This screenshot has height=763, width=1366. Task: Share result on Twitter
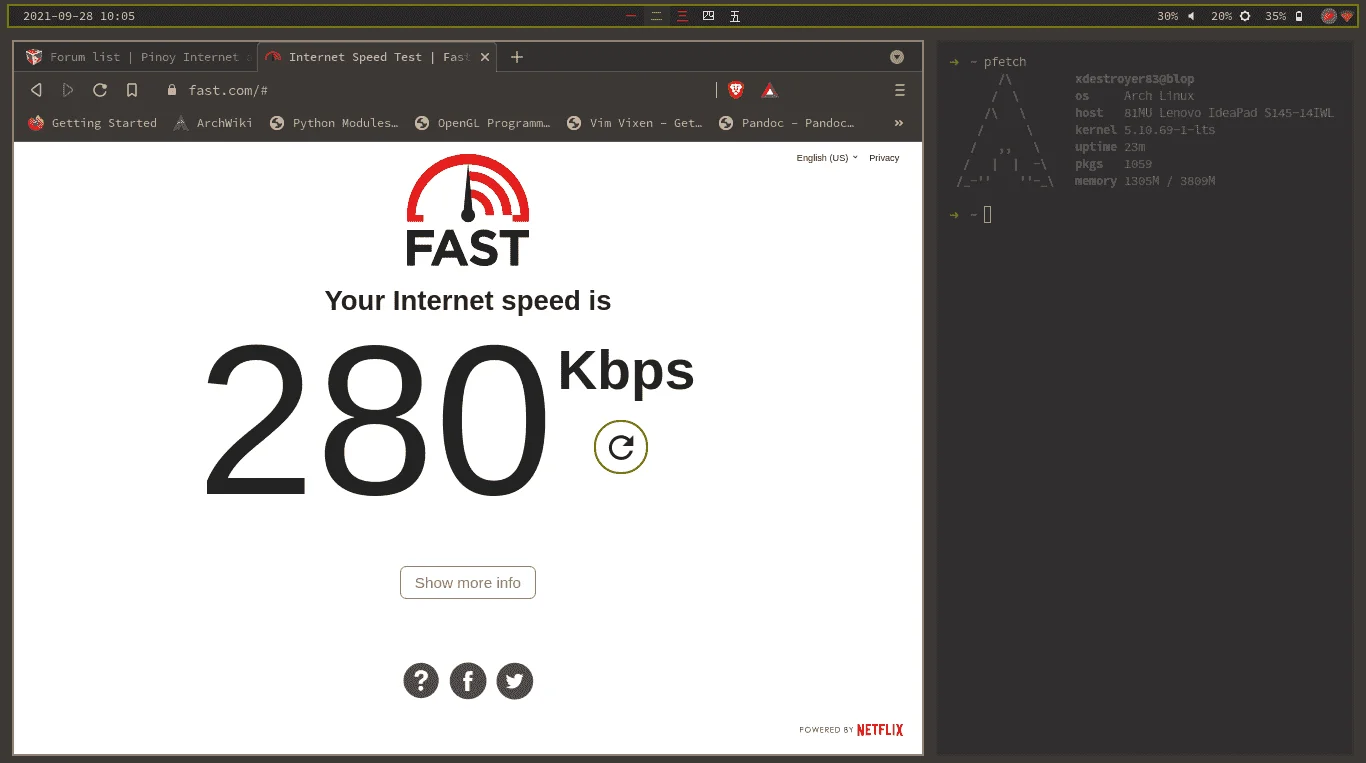(x=515, y=681)
